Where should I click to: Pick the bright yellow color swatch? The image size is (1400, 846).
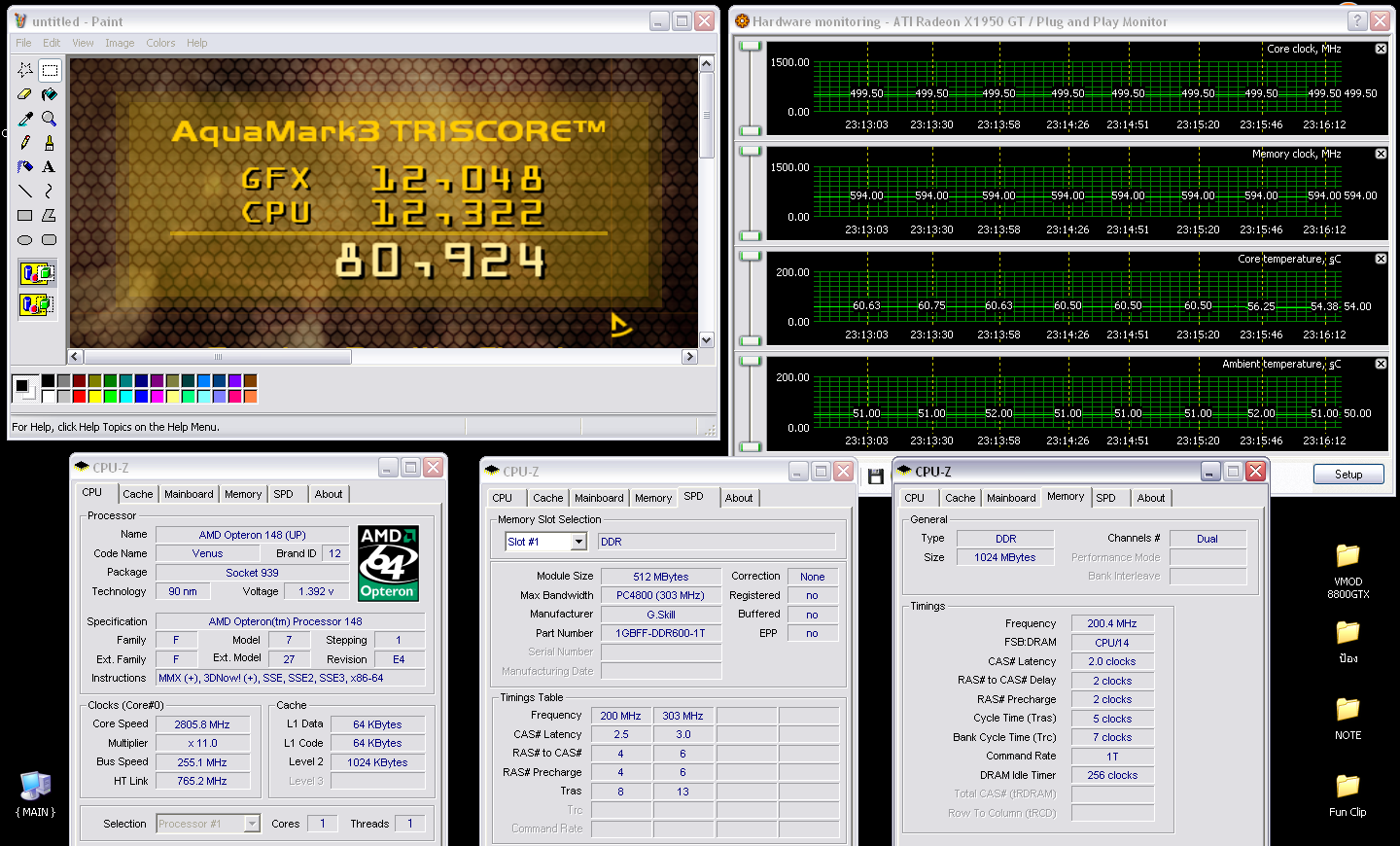[x=94, y=396]
